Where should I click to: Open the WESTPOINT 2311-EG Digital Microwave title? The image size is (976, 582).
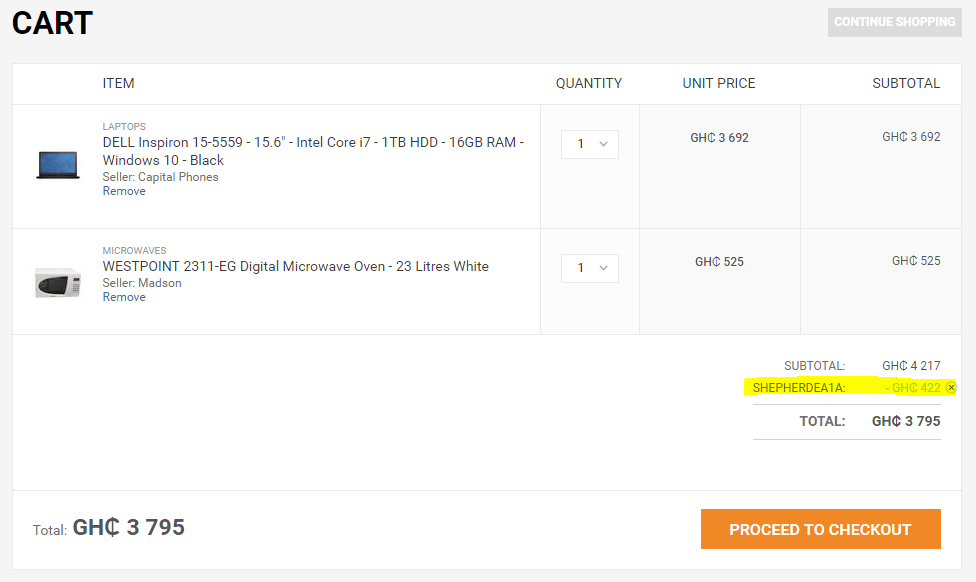(295, 266)
